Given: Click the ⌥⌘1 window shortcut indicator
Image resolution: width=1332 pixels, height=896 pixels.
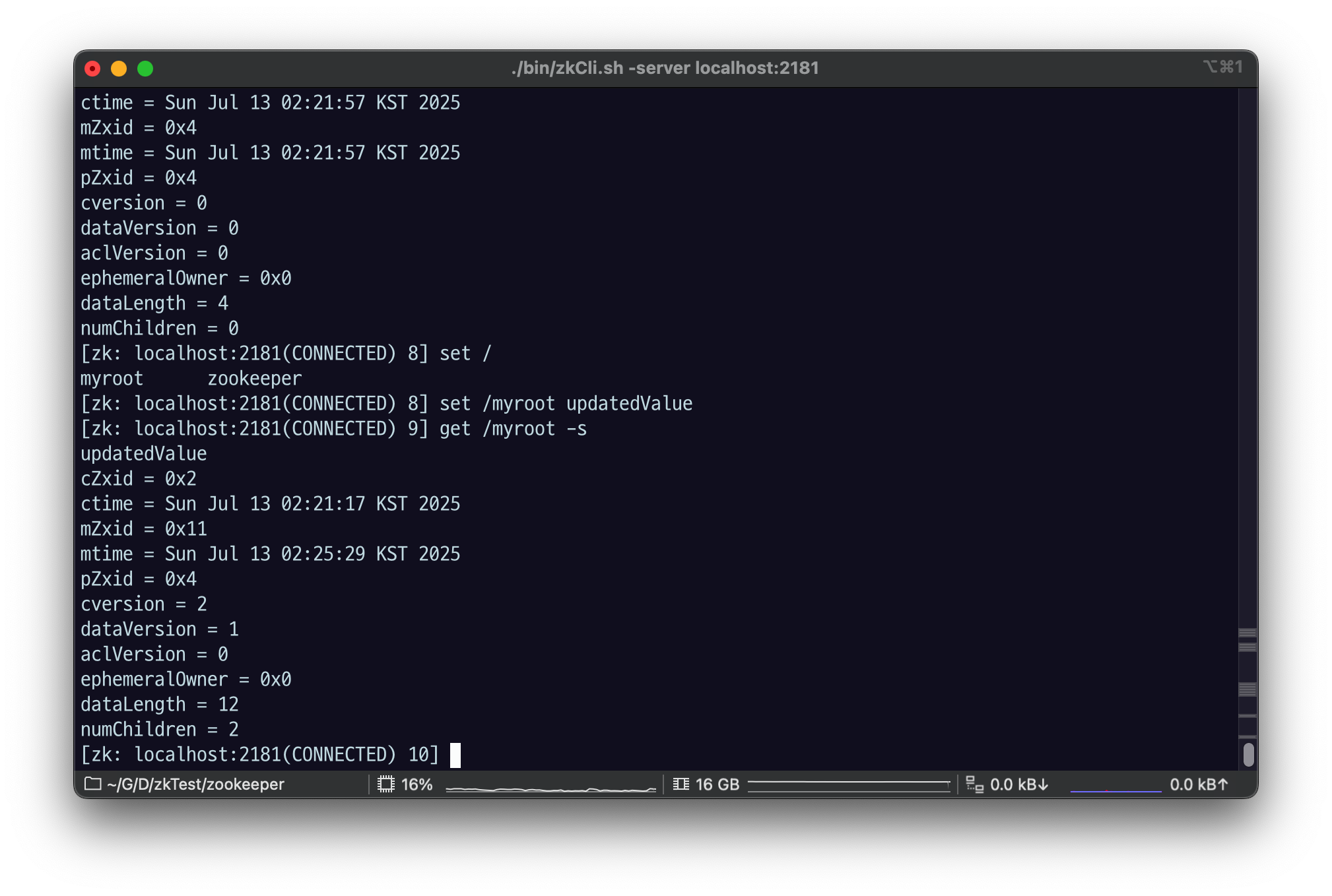Looking at the screenshot, I should pos(1222,67).
